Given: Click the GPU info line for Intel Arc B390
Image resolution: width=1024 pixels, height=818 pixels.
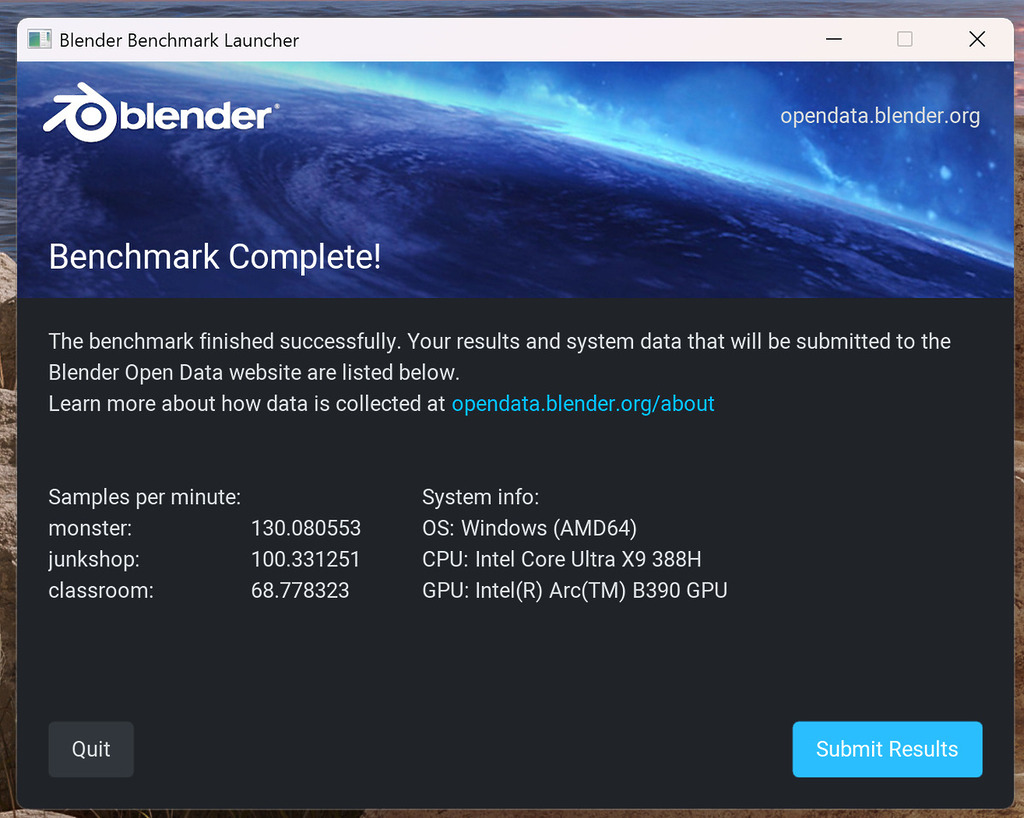Looking at the screenshot, I should click(574, 590).
